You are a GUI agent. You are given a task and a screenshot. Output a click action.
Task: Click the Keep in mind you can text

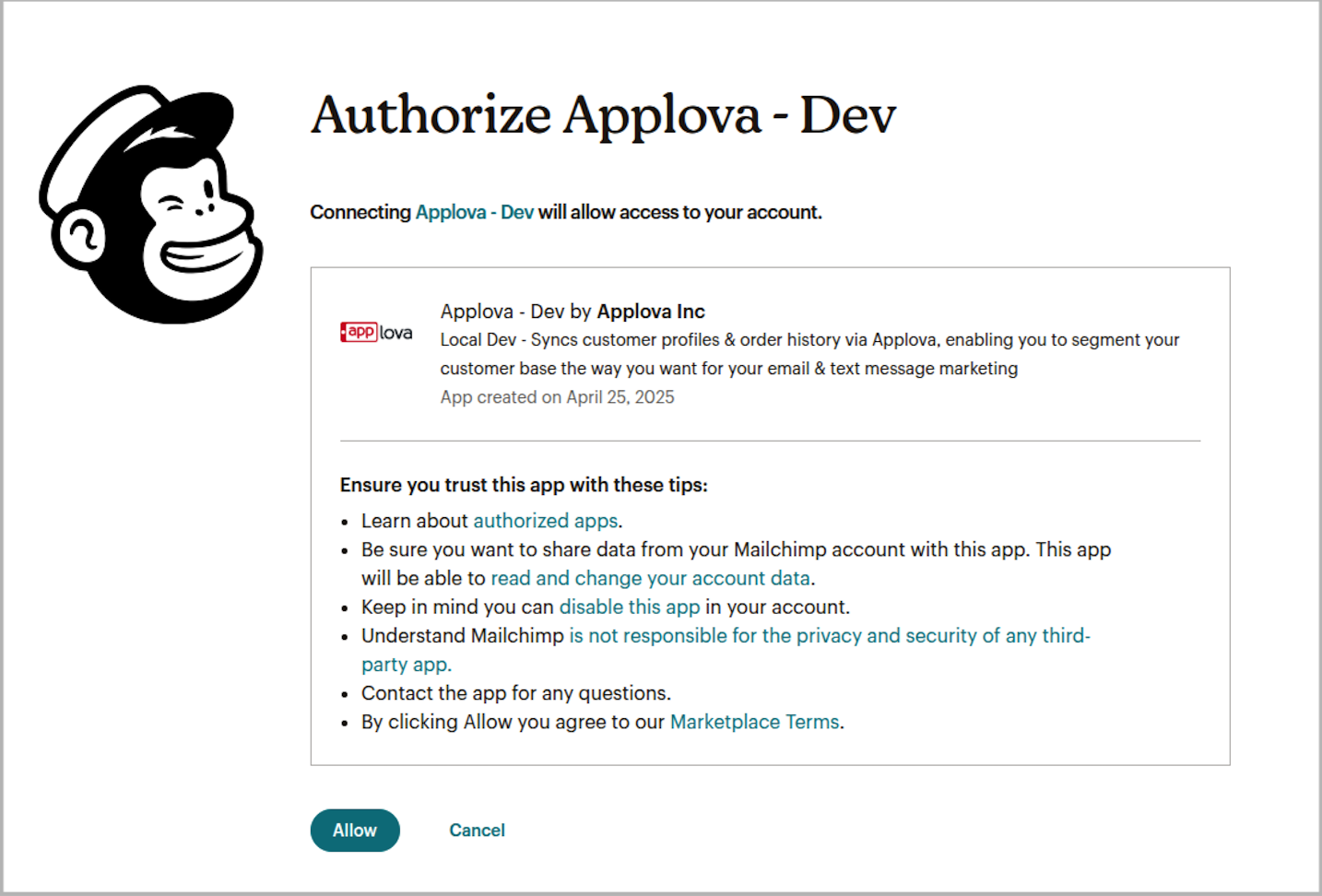pos(457,607)
